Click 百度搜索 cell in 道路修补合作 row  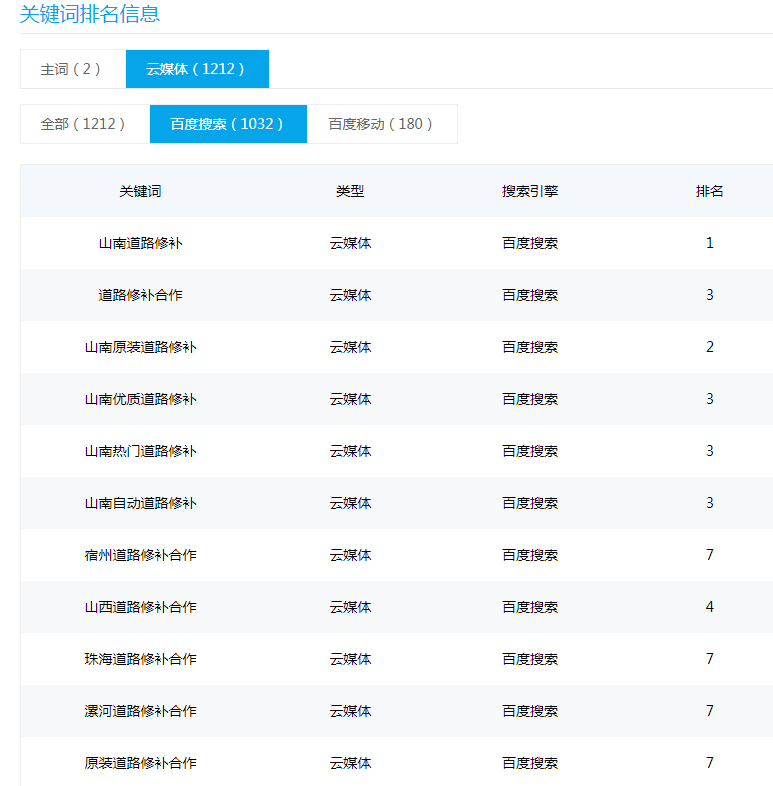point(530,295)
